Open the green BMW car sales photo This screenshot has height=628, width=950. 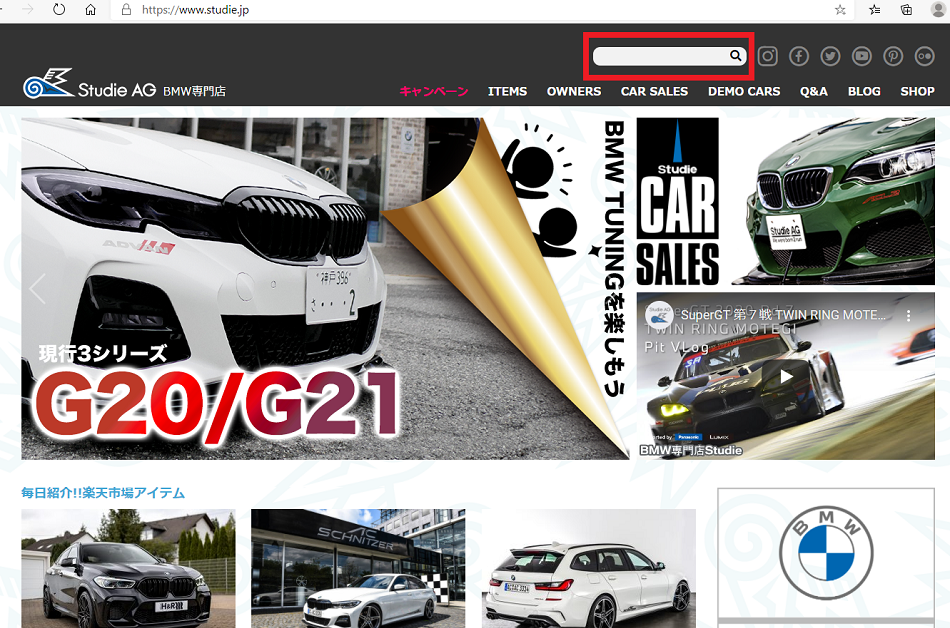pos(832,201)
